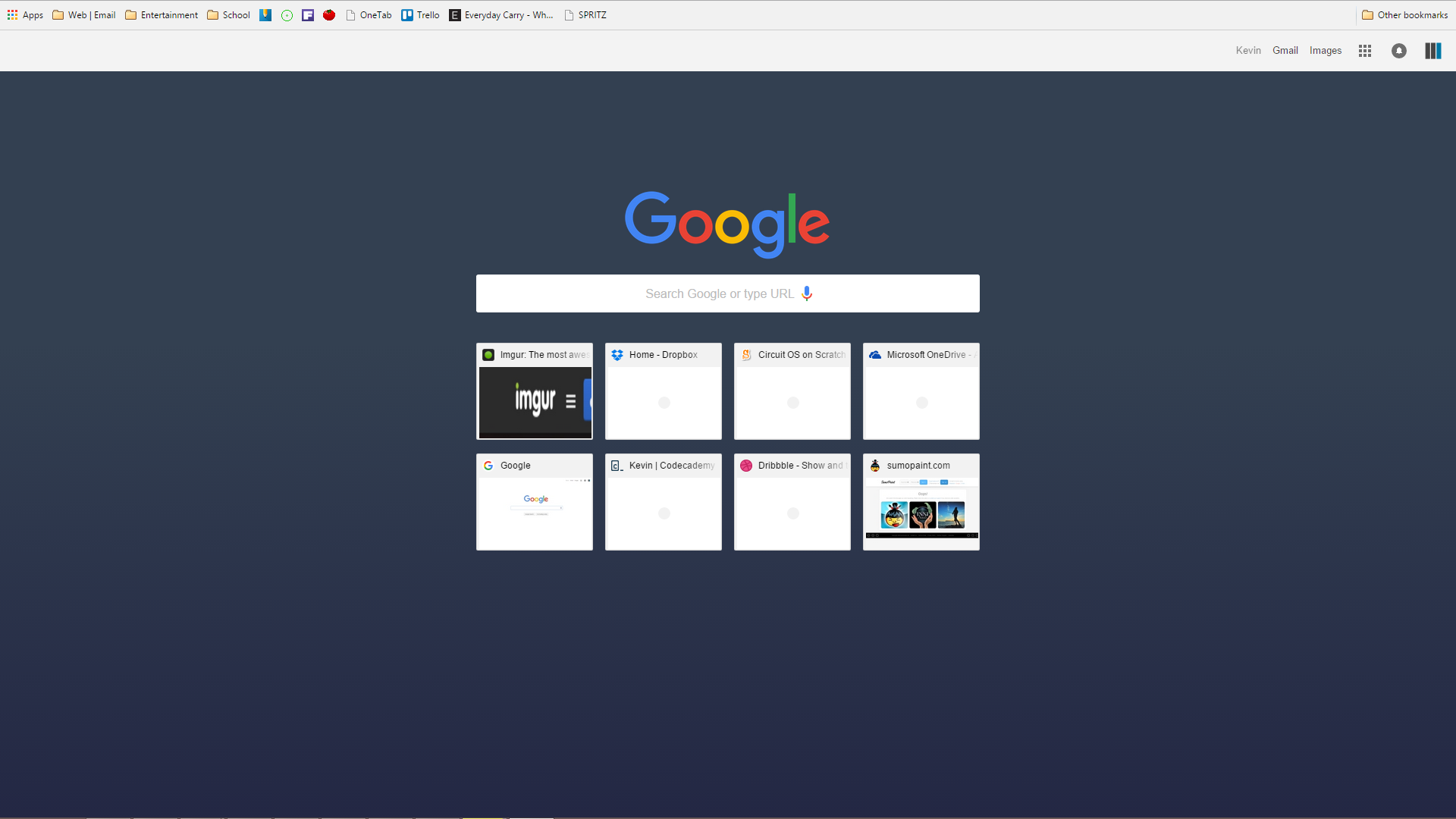
Task: Open the Google apps grid launcher
Action: click(x=1363, y=50)
